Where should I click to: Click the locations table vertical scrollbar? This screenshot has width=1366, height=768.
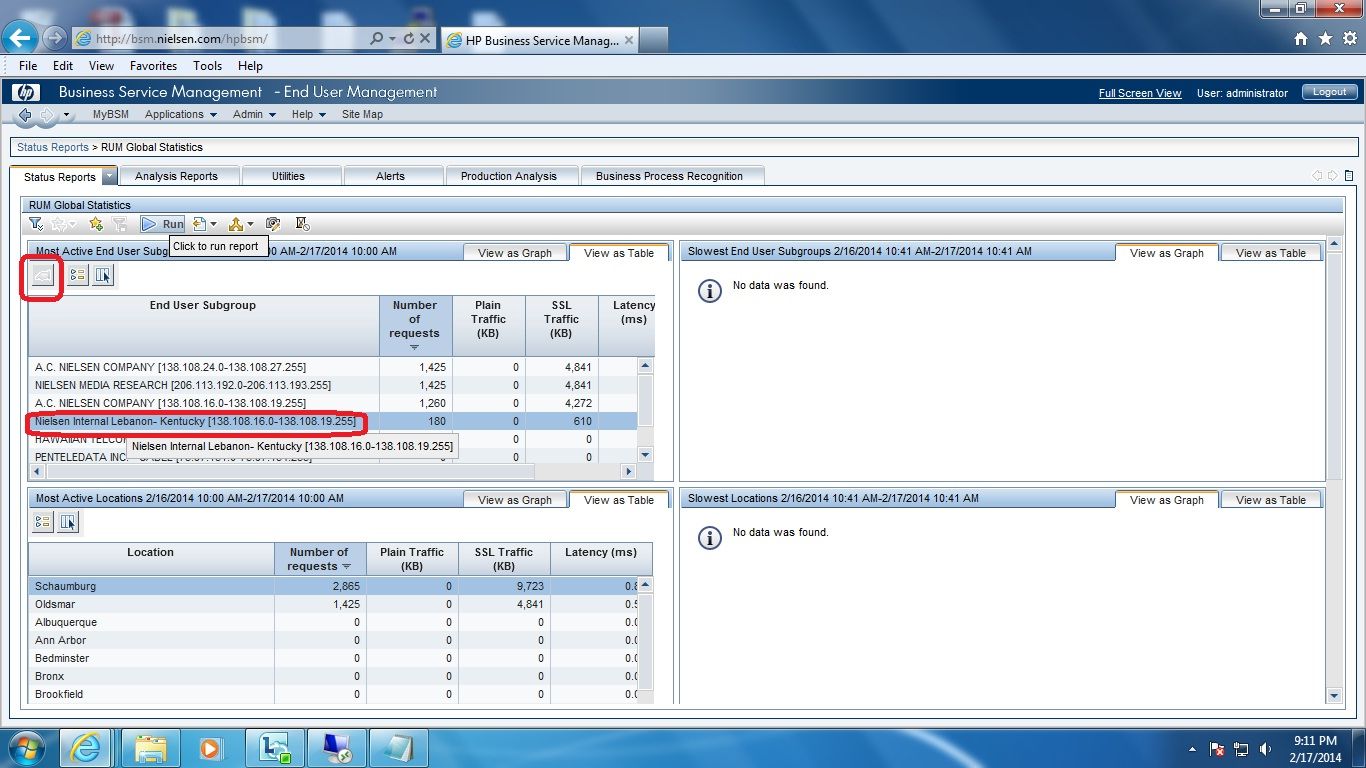coord(645,640)
